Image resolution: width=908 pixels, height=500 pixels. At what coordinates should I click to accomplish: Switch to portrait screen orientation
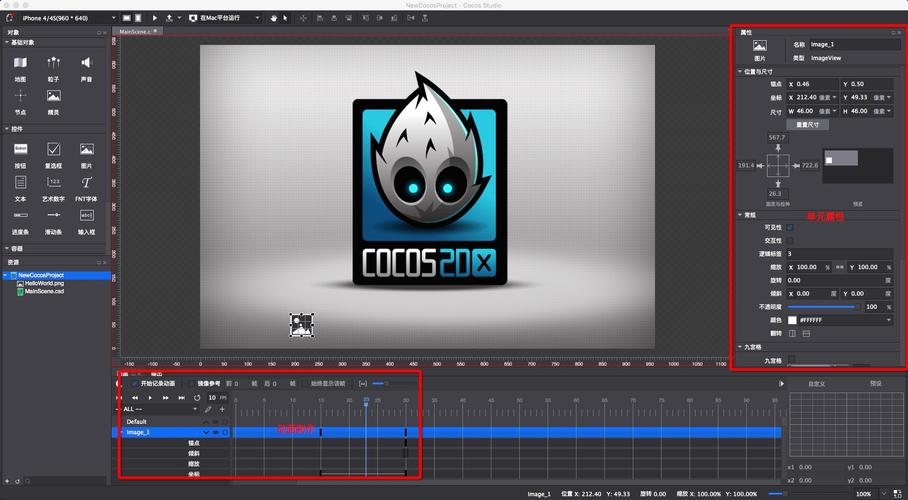click(139, 18)
